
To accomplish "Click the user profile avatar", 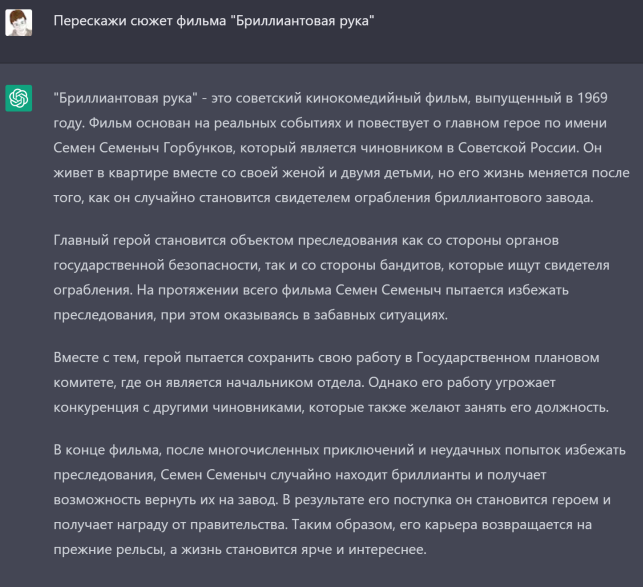I will point(19,22).
